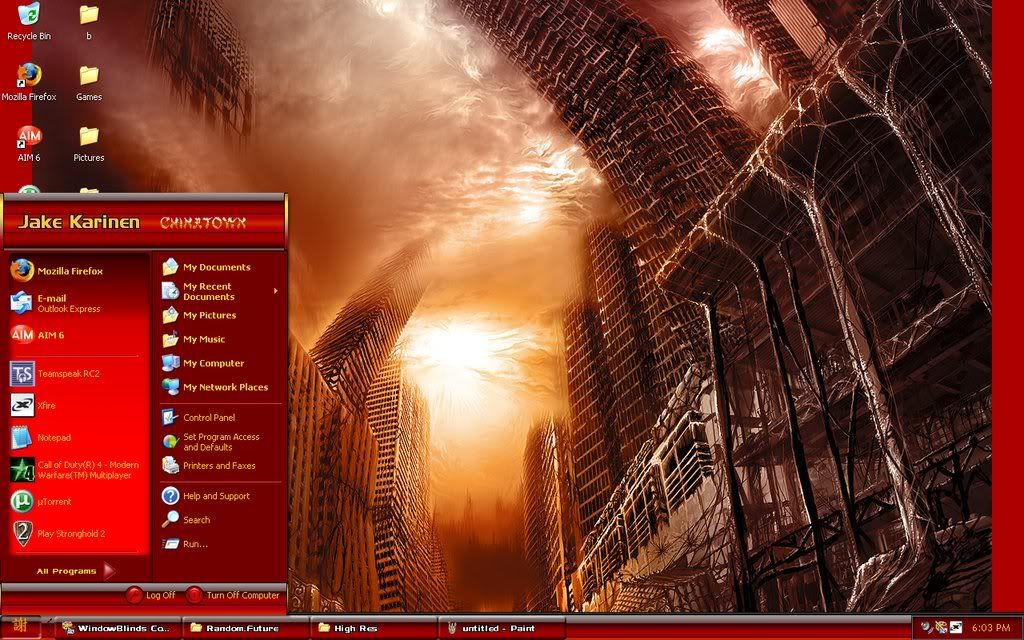This screenshot has height=640, width=1024.
Task: Open My Network Places in Start menu
Action: point(221,387)
